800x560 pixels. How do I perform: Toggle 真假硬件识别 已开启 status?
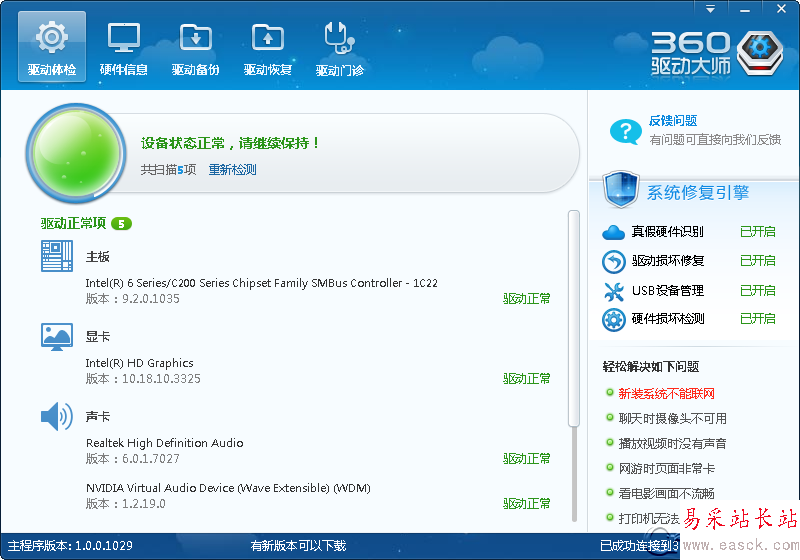point(758,232)
